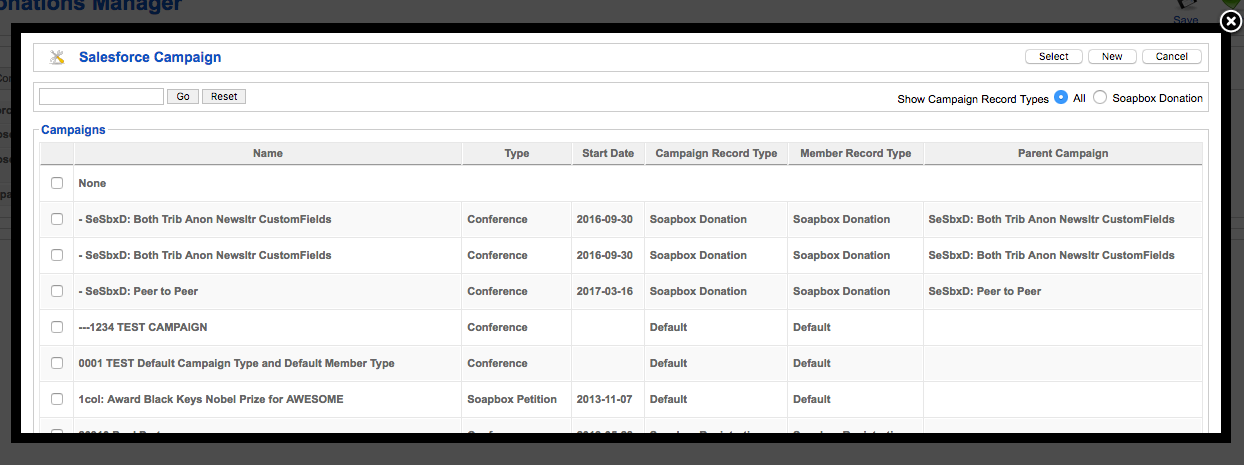Click Show Campaign Record Types label

973,99
